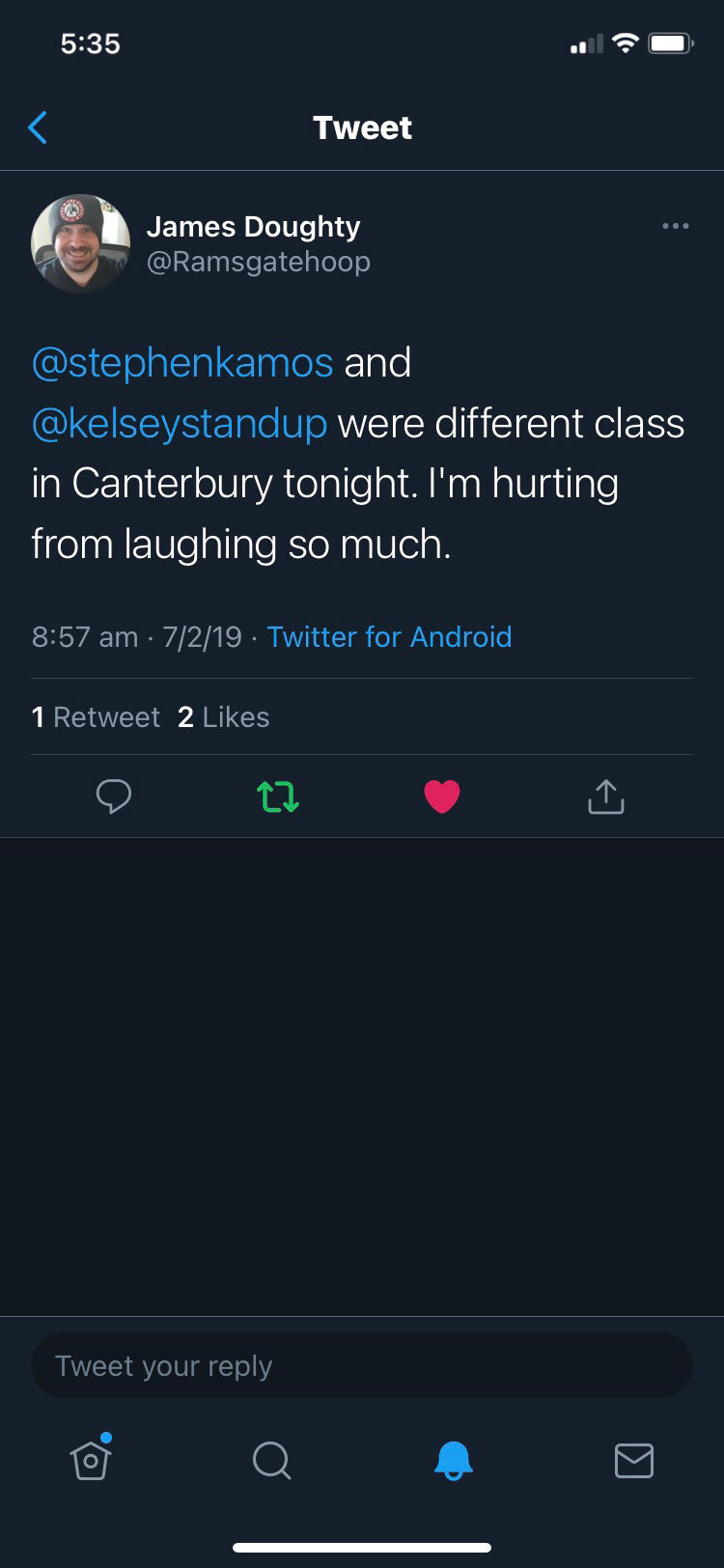The image size is (724, 1568).
Task: Open the Search magnifier tab
Action: pyautogui.click(x=271, y=1460)
